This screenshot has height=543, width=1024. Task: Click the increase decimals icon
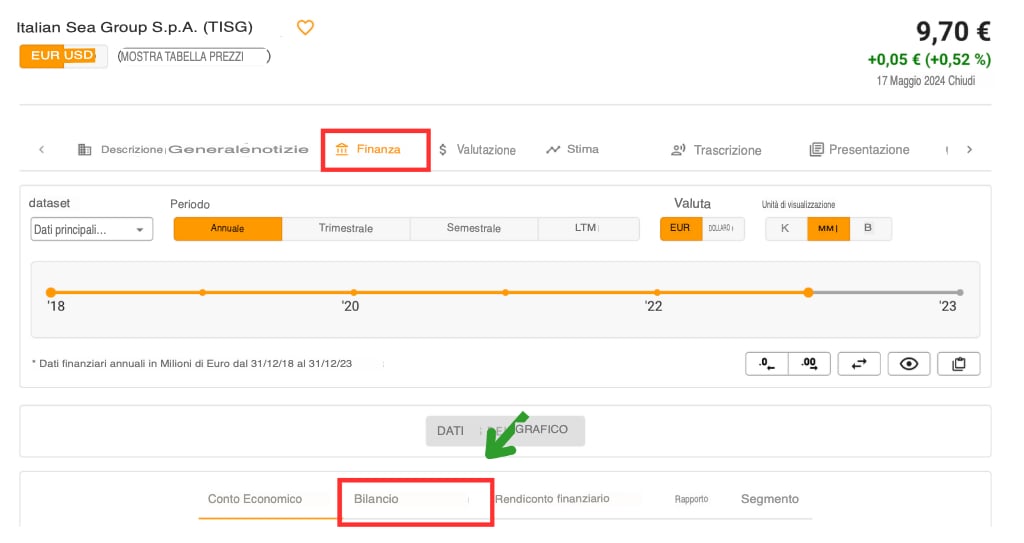pos(809,364)
